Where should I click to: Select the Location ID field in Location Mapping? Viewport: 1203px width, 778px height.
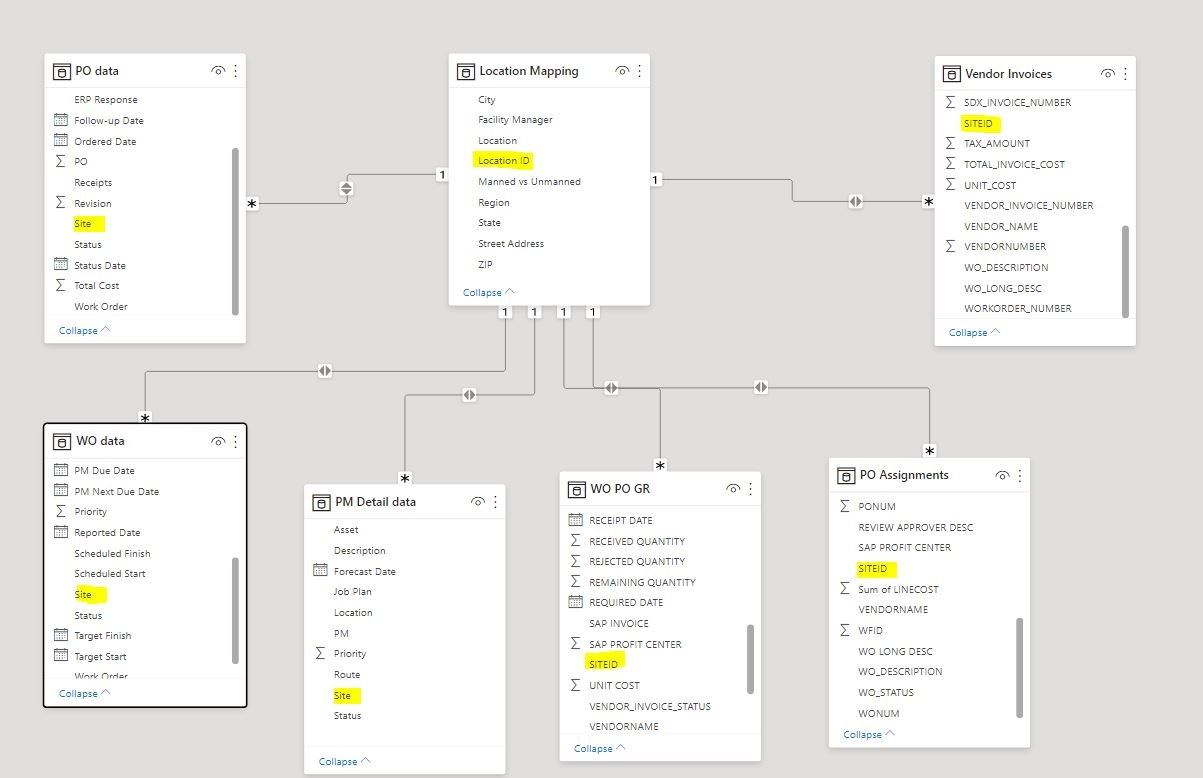pos(505,160)
